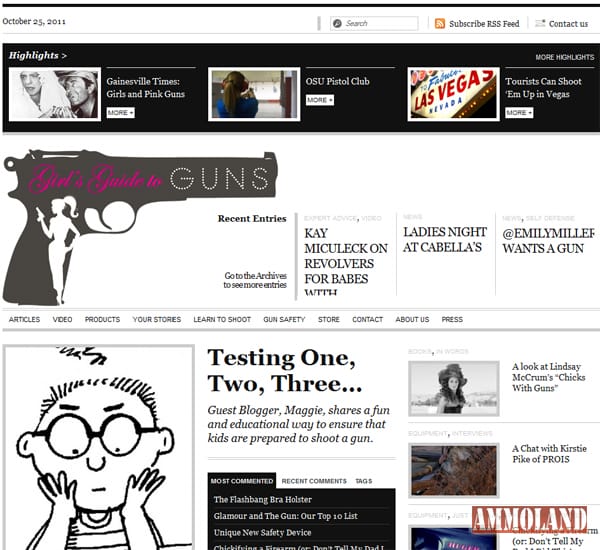Open the GUN SAFETY menu item
This screenshot has height=550, width=600.
coord(284,319)
